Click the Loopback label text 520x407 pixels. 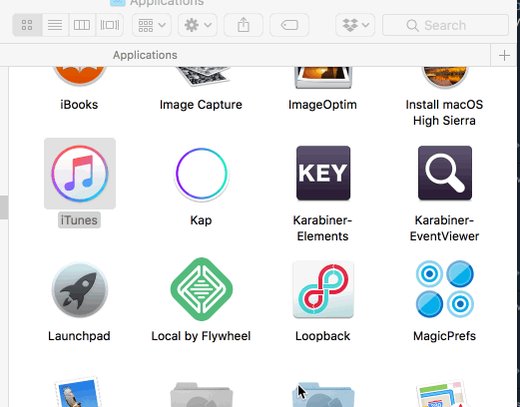coord(323,336)
